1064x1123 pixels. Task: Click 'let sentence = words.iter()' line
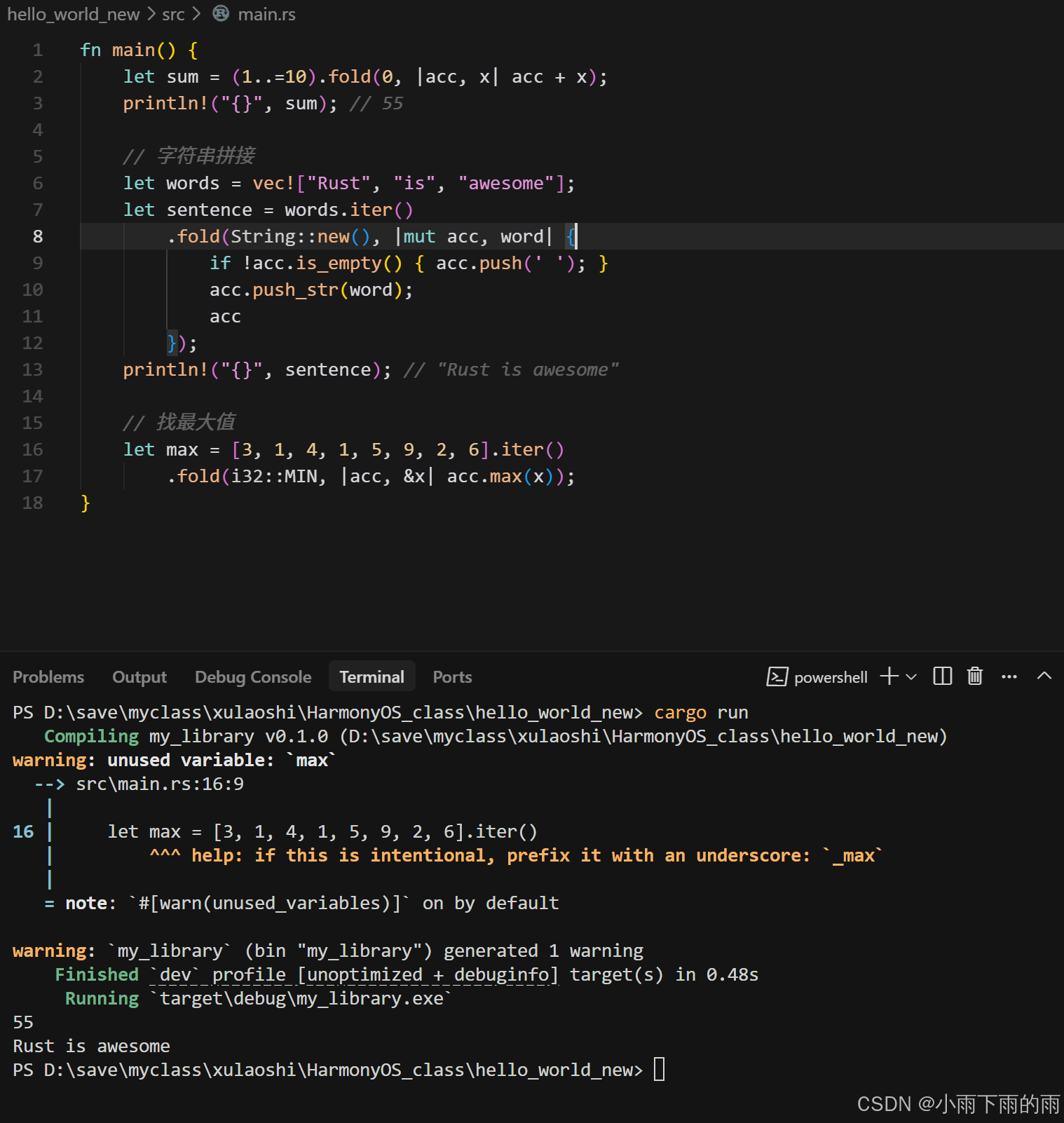pyautogui.click(x=268, y=210)
